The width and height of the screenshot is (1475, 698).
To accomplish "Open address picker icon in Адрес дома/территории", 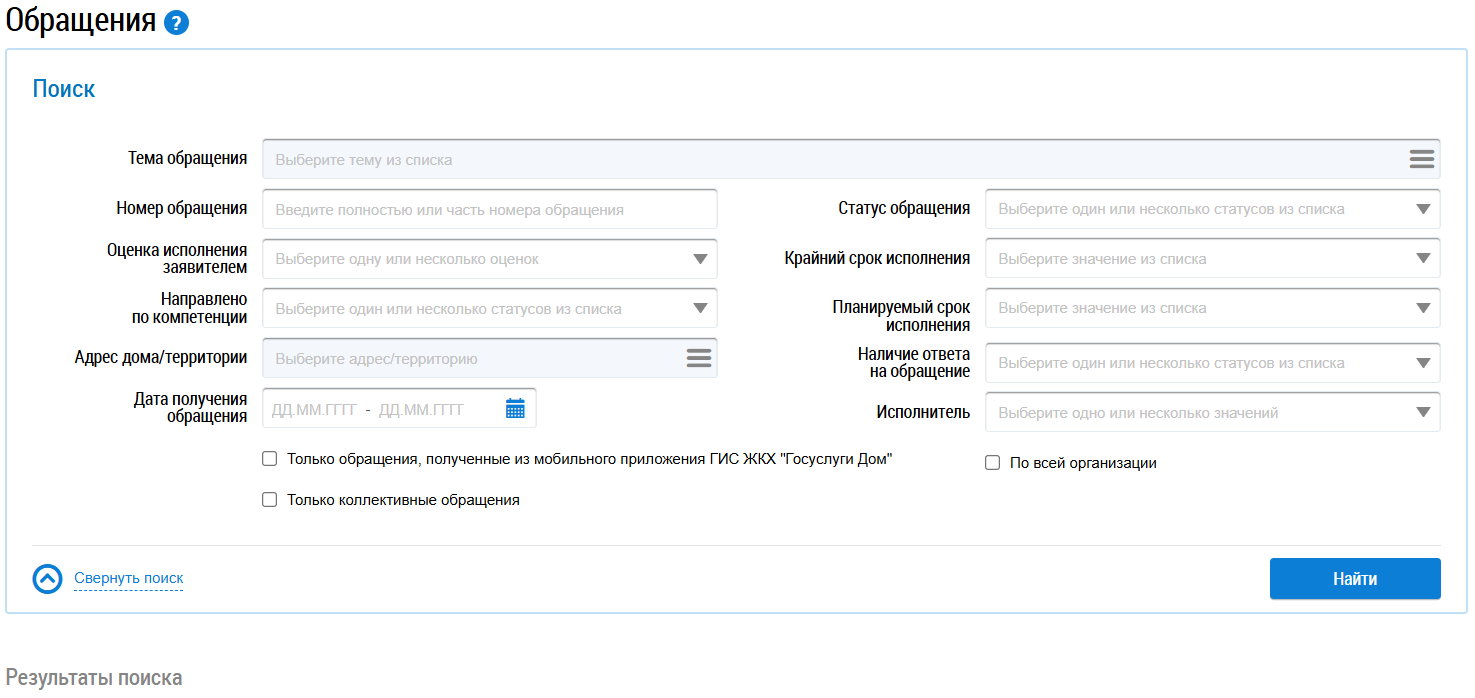I will pos(699,358).
